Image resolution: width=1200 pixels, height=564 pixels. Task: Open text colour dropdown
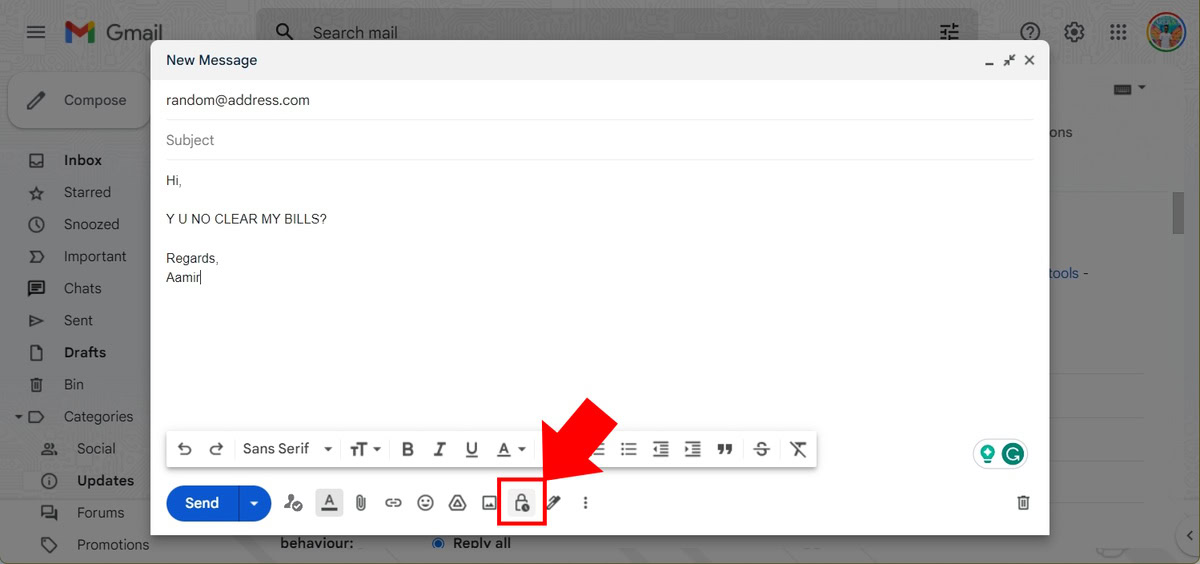pyautogui.click(x=511, y=449)
